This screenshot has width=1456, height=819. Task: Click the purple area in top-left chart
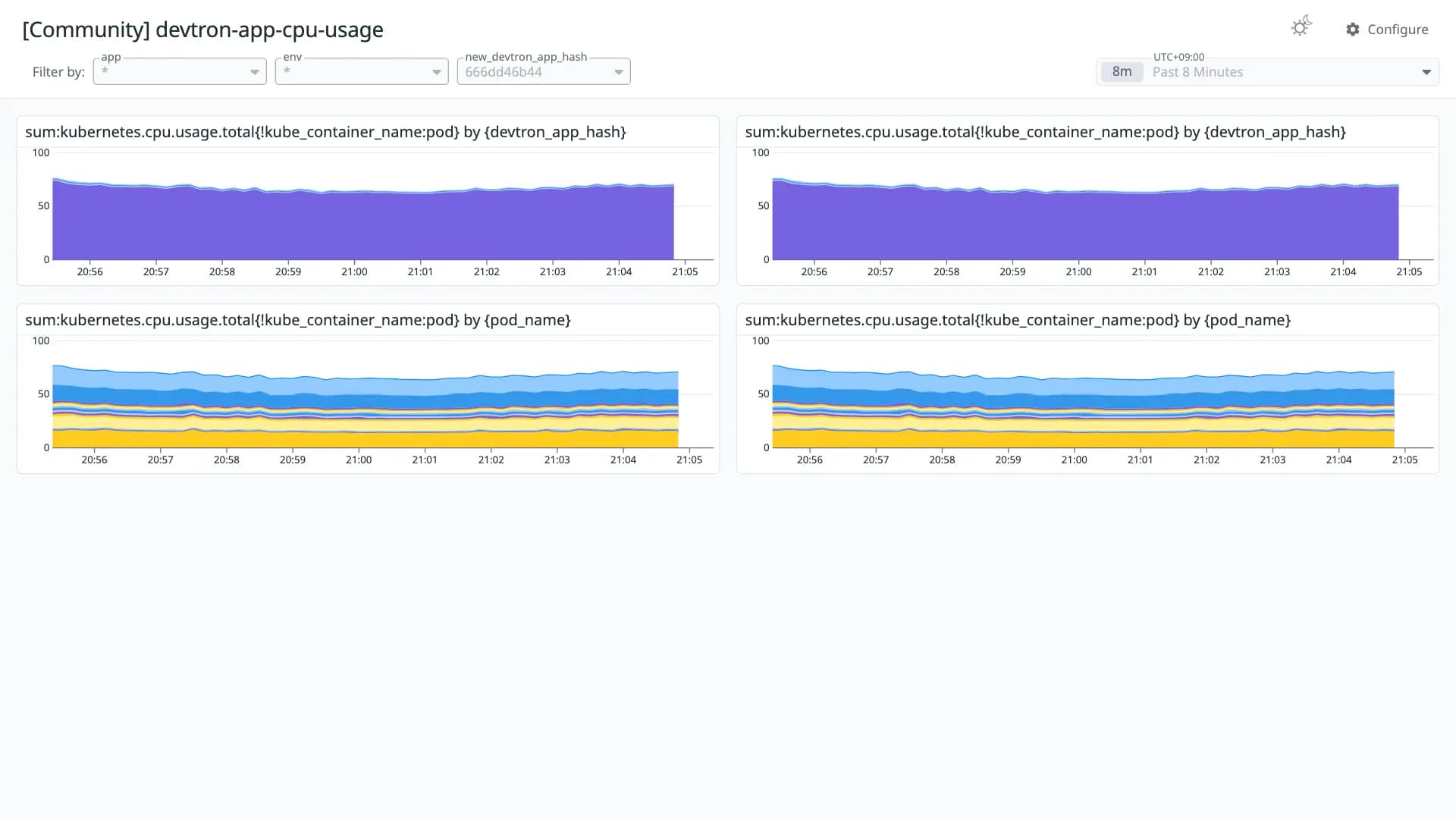point(362,226)
